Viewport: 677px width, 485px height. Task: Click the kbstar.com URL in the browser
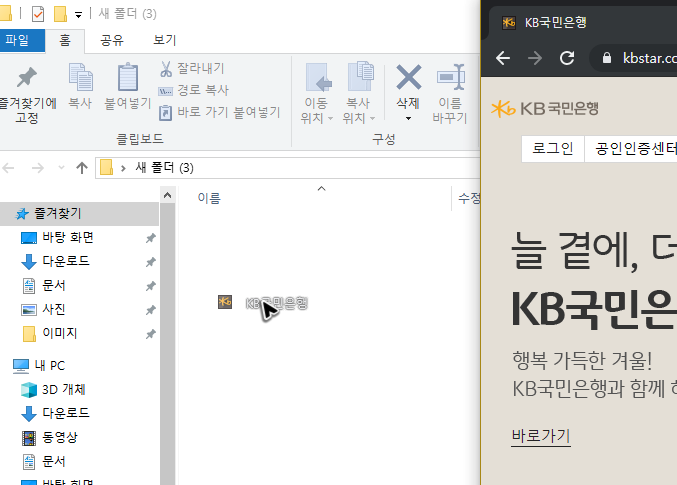pyautogui.click(x=650, y=58)
